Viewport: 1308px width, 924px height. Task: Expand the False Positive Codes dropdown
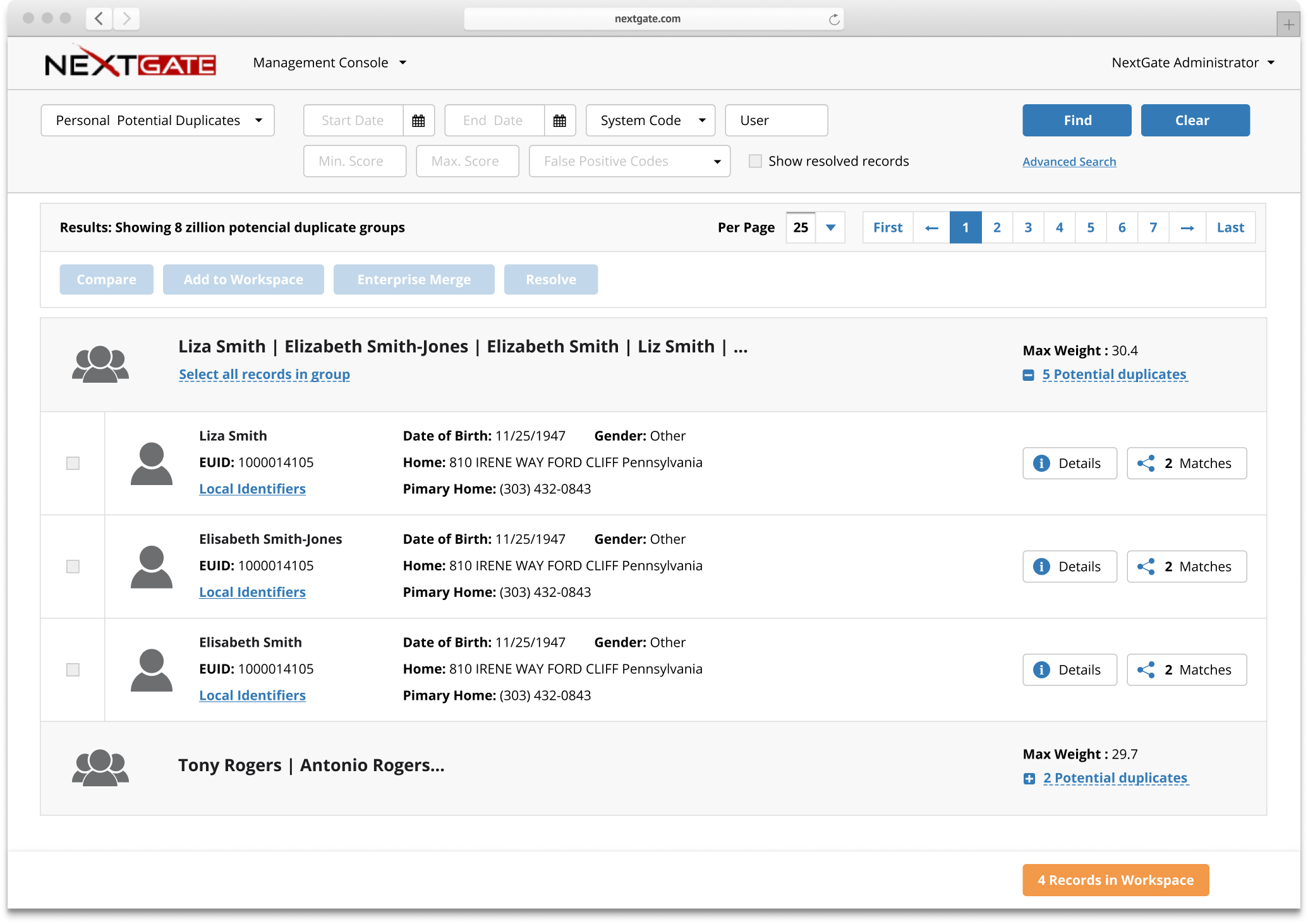(x=629, y=161)
